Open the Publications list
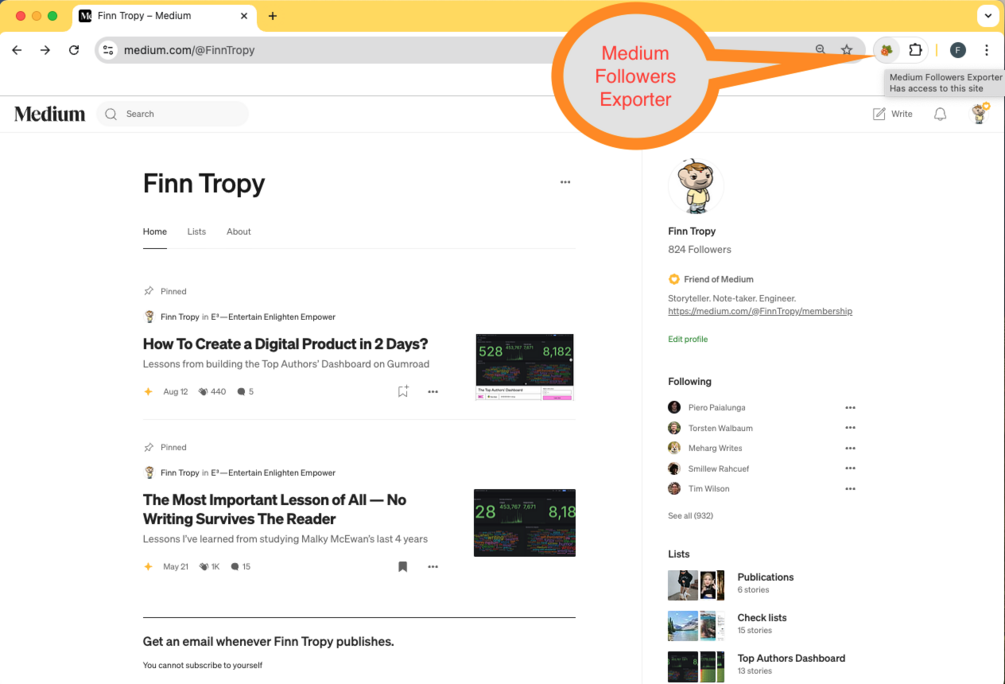Screen dimensions: 1005x684 pyautogui.click(x=765, y=577)
